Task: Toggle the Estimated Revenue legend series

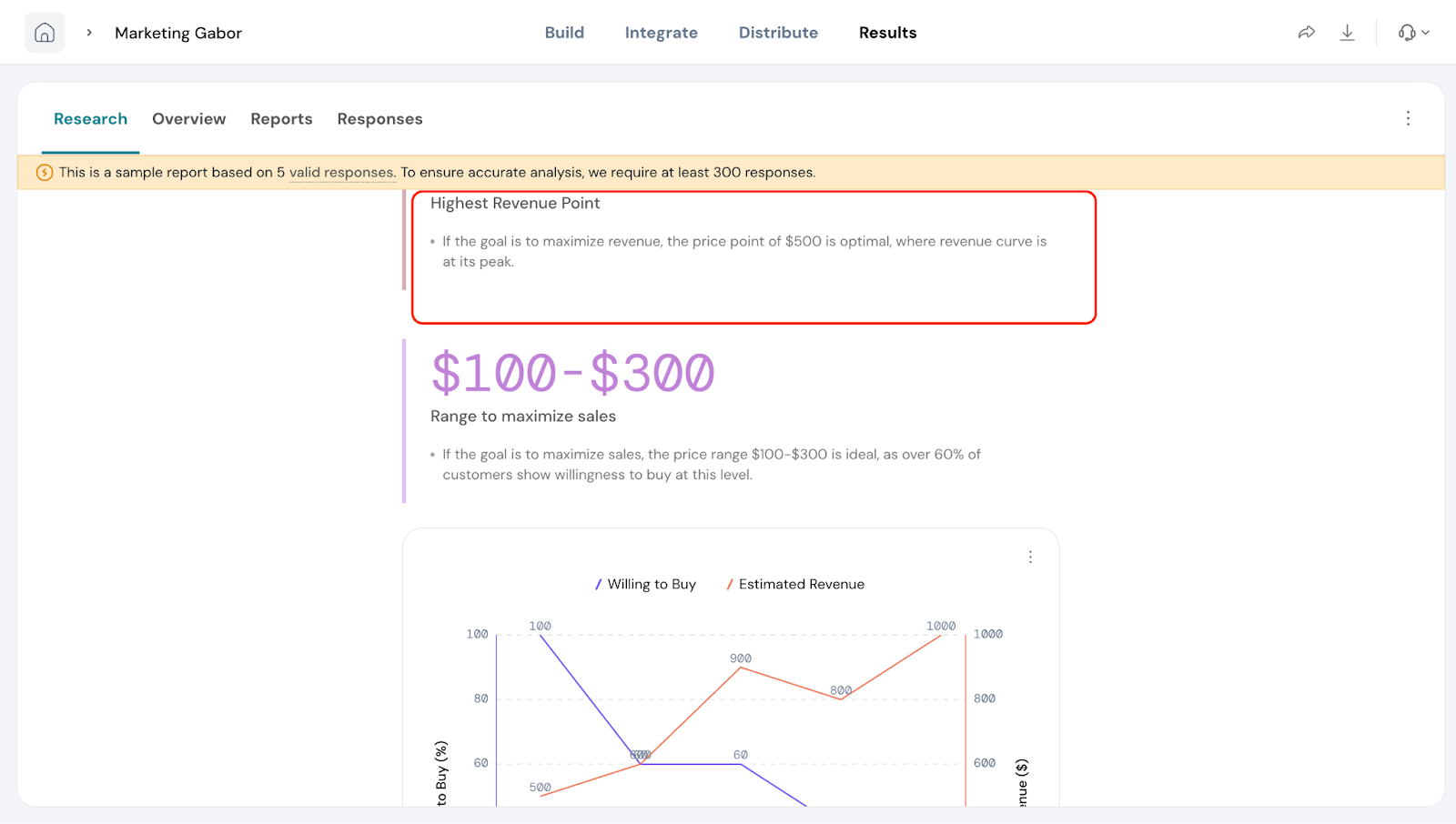Action: tap(795, 584)
